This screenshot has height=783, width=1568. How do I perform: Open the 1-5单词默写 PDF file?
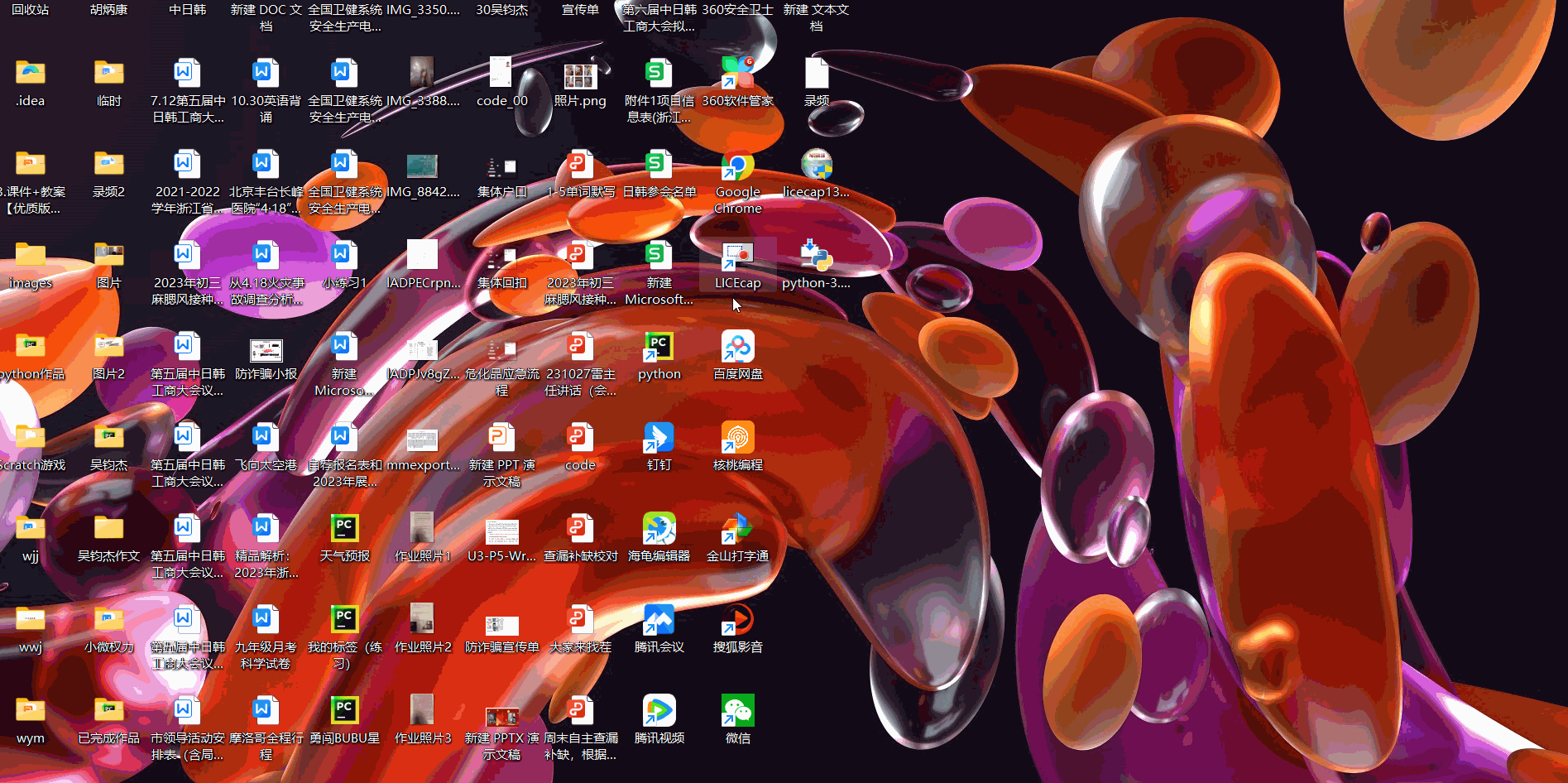[x=580, y=166]
